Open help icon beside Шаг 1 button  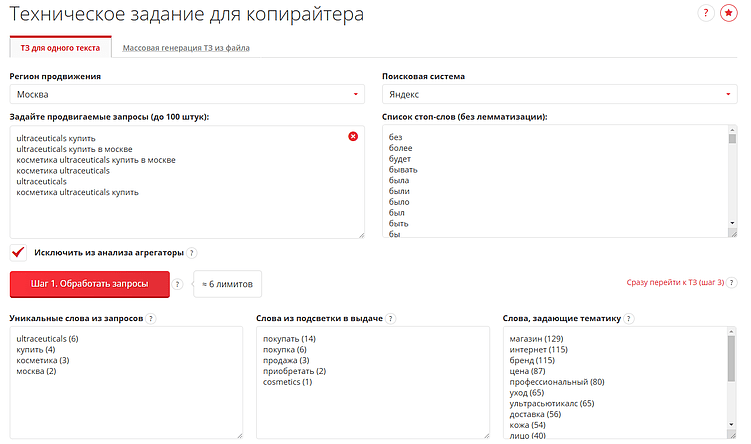point(177,284)
